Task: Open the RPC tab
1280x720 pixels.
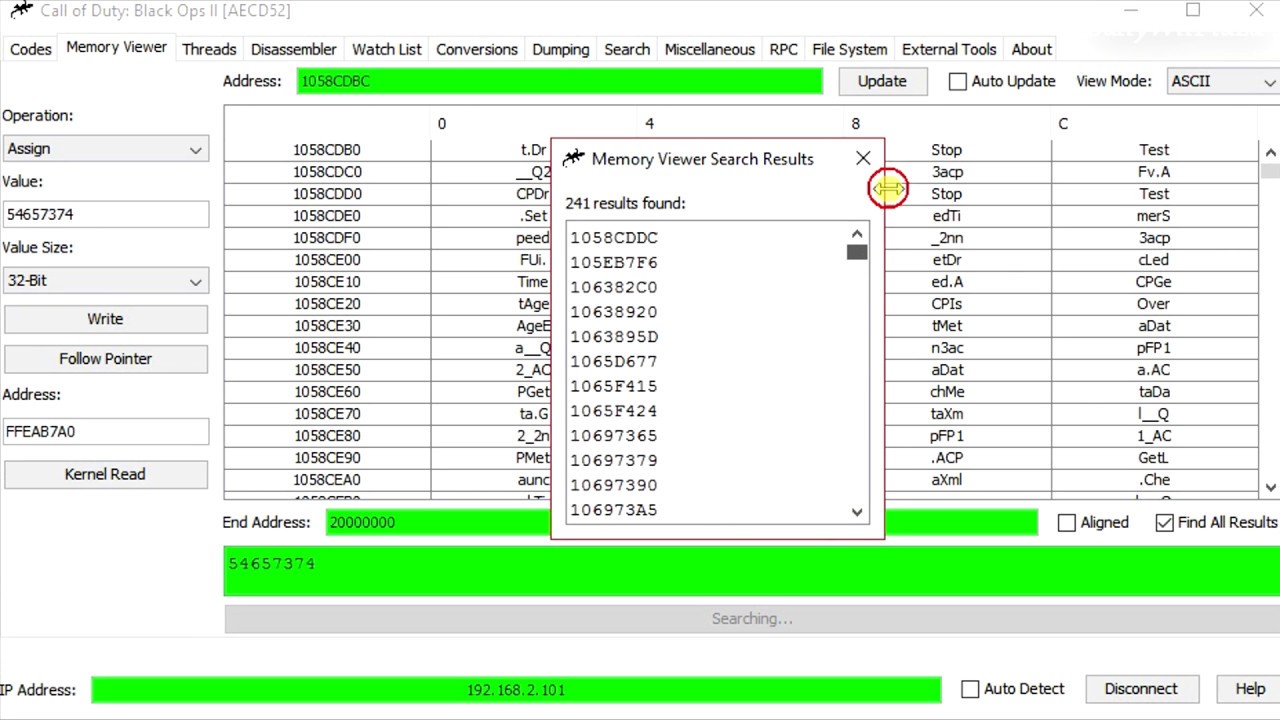Action: coord(784,49)
